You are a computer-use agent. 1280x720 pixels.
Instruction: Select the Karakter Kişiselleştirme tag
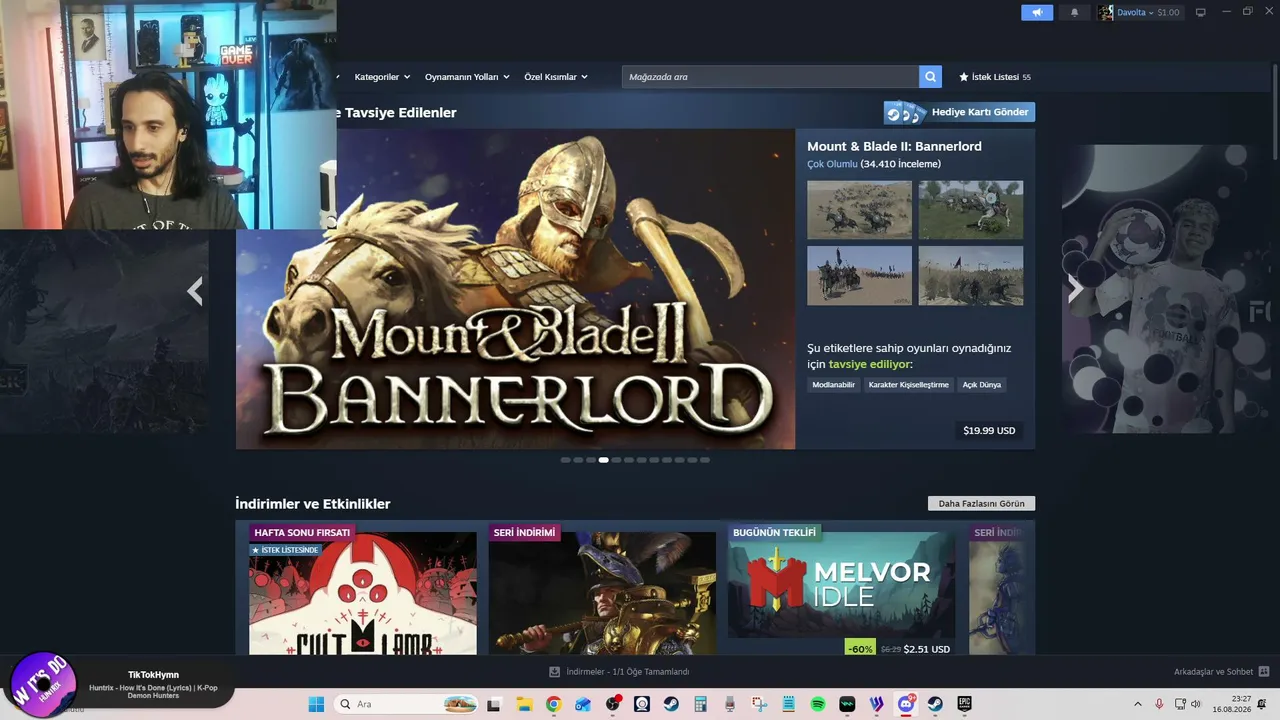pos(908,385)
